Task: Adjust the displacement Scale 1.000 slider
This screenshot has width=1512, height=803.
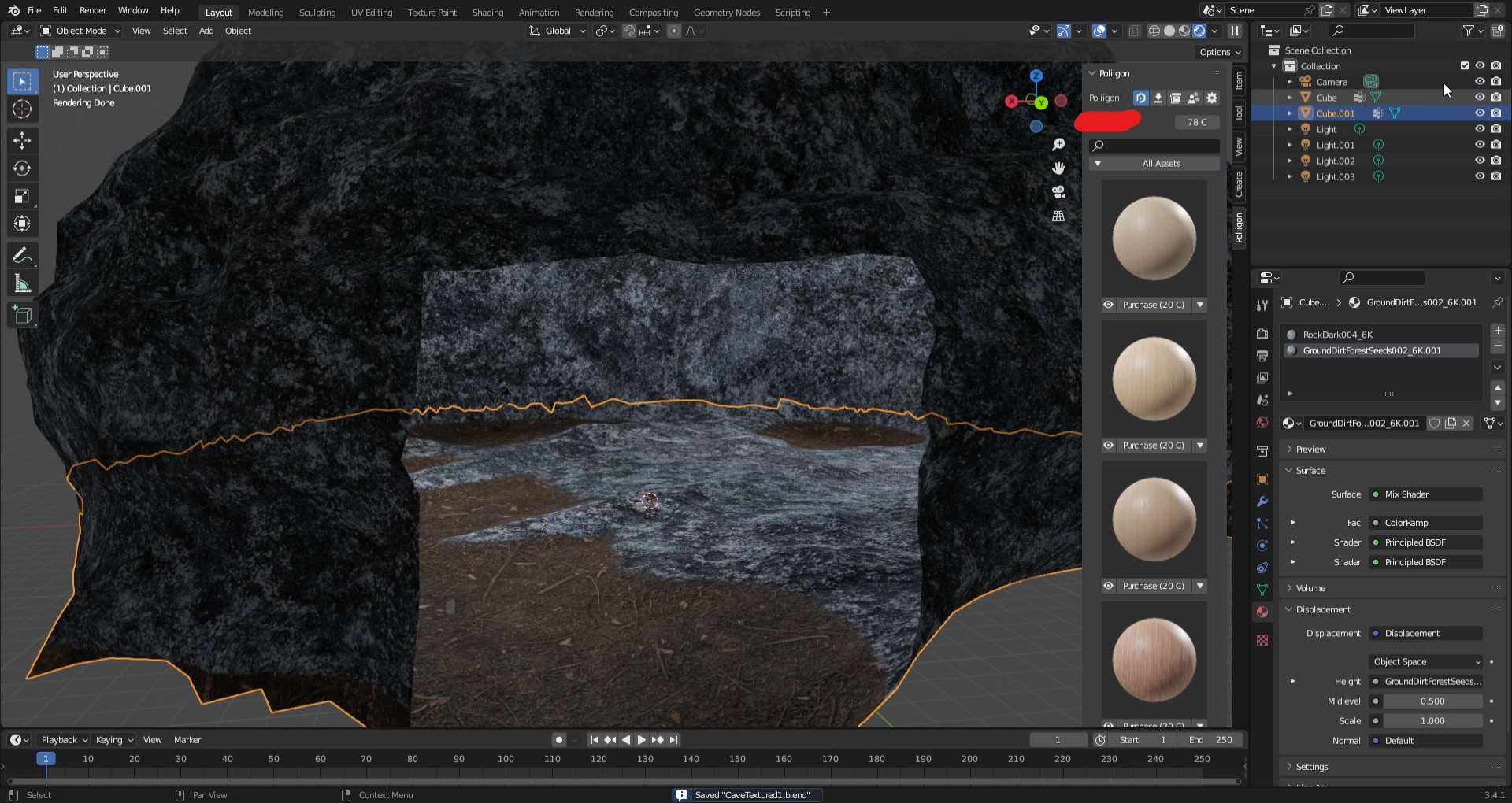Action: 1432,721
